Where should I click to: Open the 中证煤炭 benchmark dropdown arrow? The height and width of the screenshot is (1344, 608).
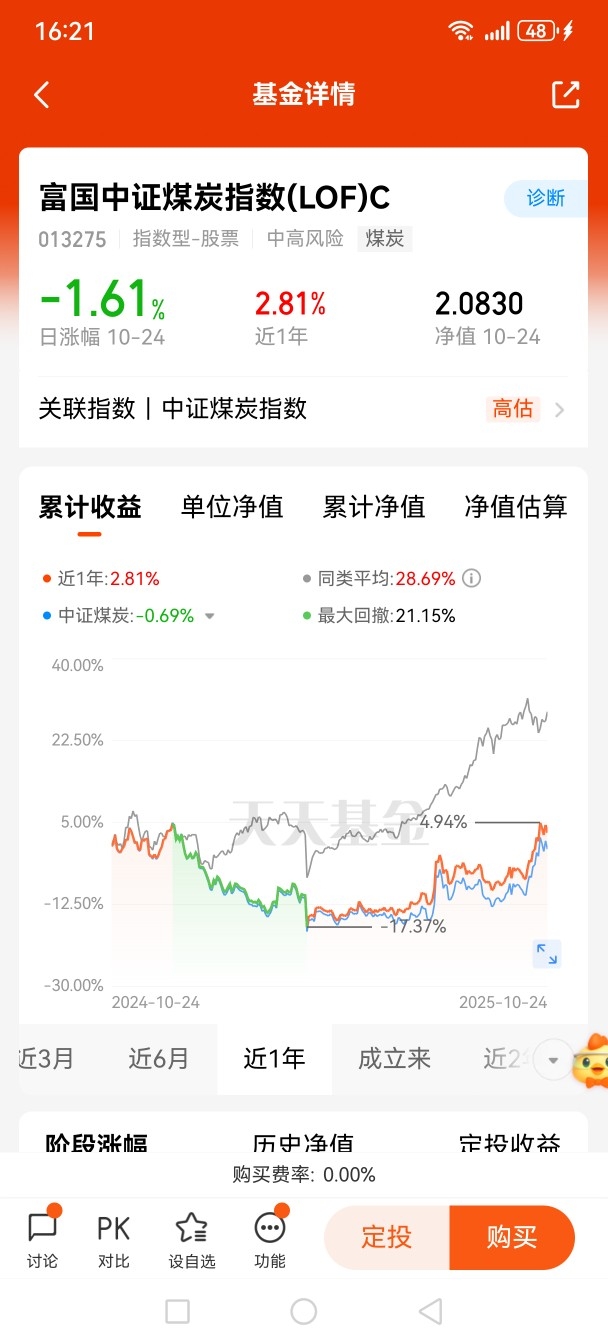(x=209, y=616)
